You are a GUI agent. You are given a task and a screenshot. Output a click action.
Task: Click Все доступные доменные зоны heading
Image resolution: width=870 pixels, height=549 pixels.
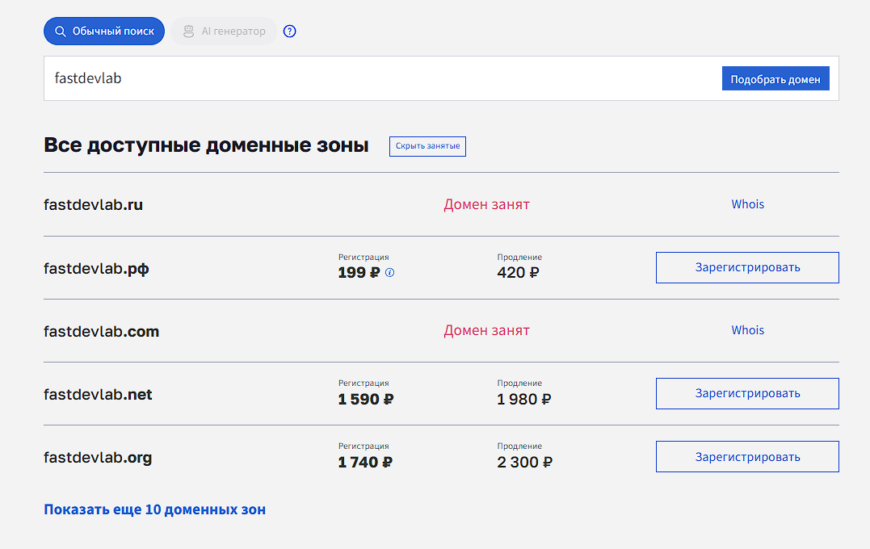[x=206, y=145]
